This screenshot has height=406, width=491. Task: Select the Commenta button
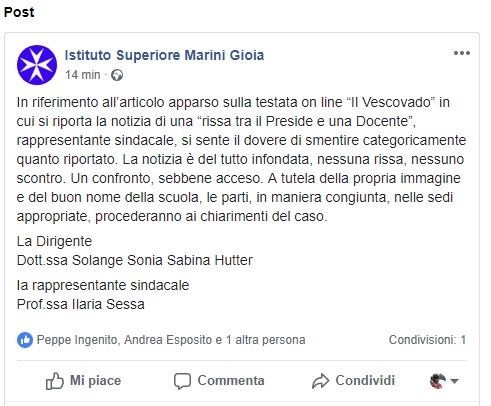[219, 381]
